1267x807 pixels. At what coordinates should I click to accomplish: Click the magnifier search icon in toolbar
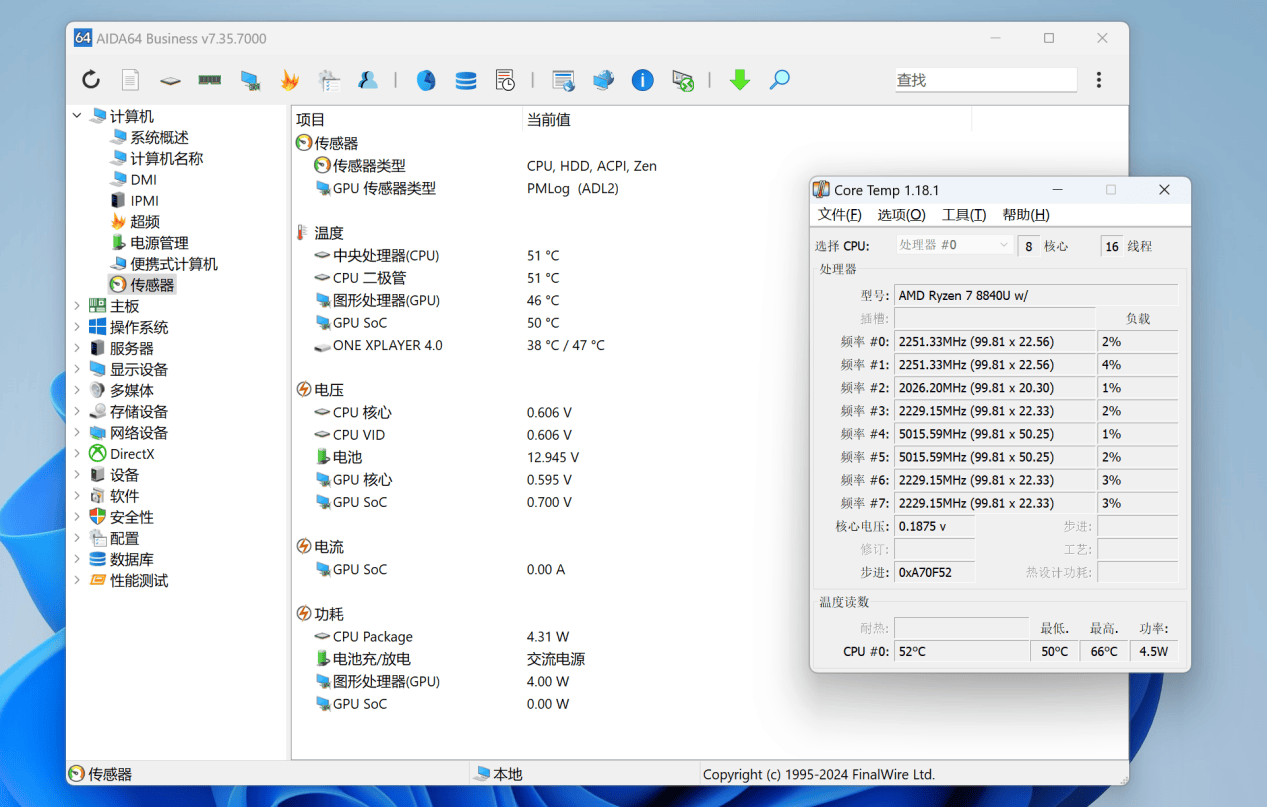tap(780, 80)
